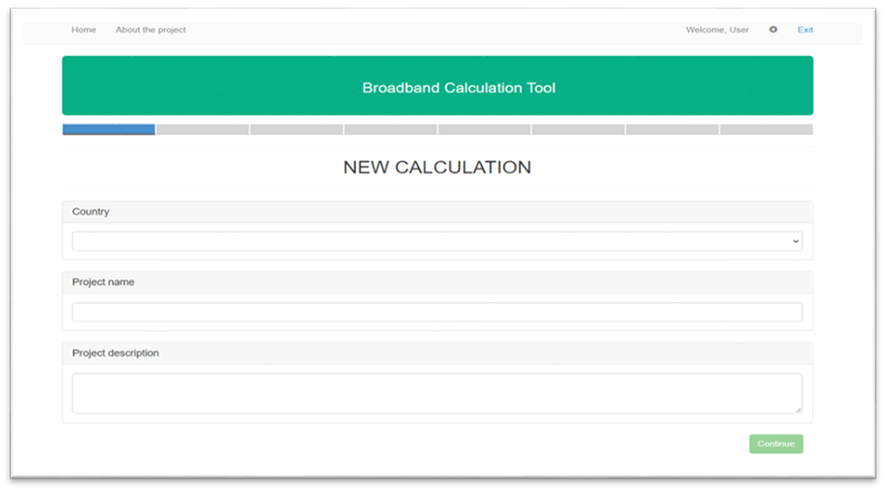The image size is (886, 492).
Task: Click the Home menu item
Action: tap(84, 30)
